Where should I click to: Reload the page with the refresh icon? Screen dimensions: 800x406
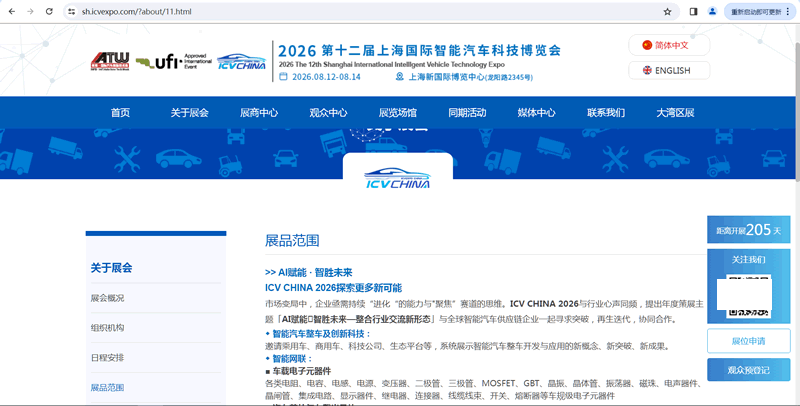point(50,11)
